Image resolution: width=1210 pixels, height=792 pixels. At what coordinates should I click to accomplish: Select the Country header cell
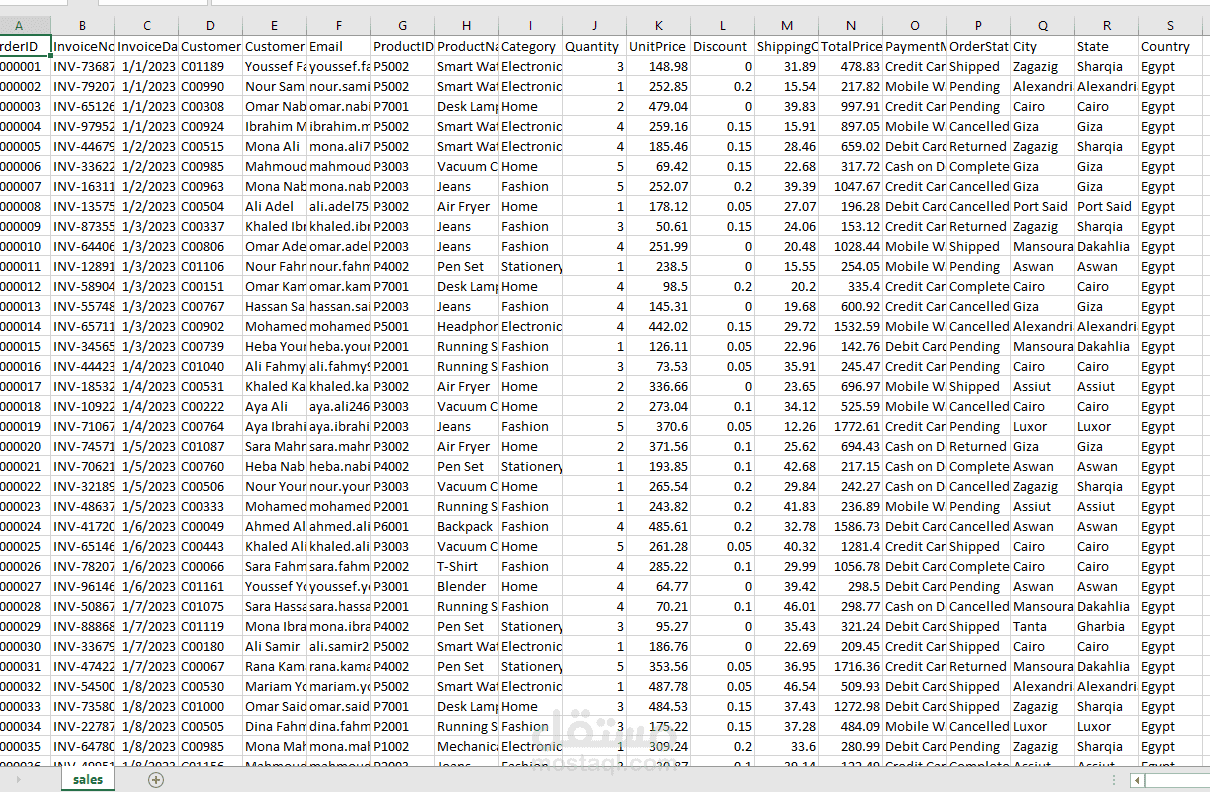click(x=1170, y=46)
